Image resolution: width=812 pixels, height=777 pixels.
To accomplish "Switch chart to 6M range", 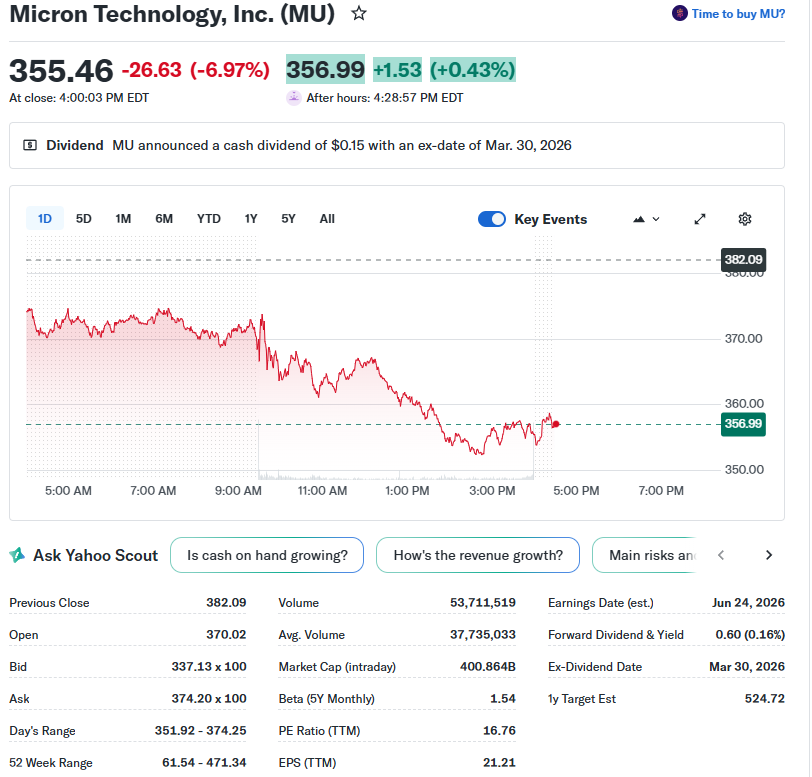I will click(164, 219).
